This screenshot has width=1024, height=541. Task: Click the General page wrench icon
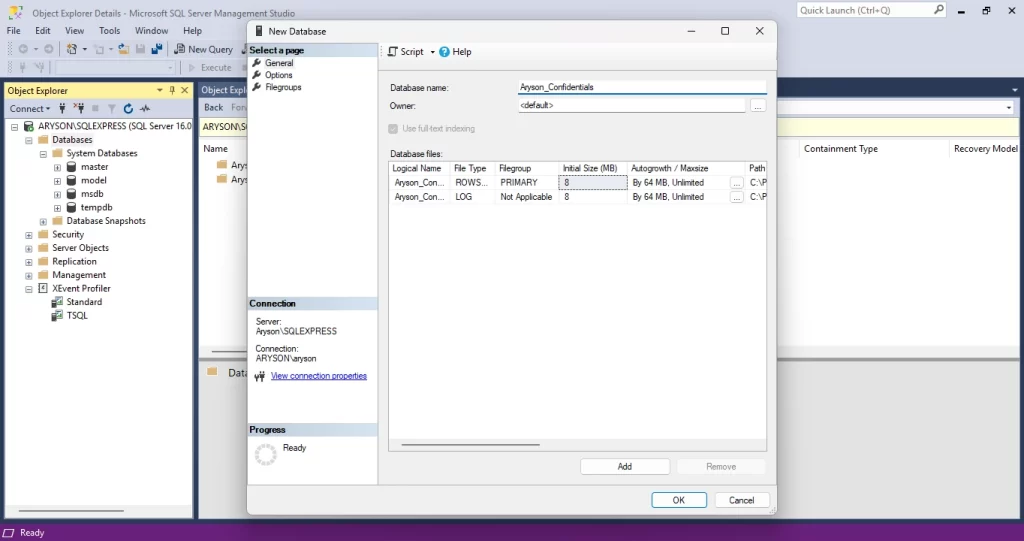pyautogui.click(x=257, y=63)
